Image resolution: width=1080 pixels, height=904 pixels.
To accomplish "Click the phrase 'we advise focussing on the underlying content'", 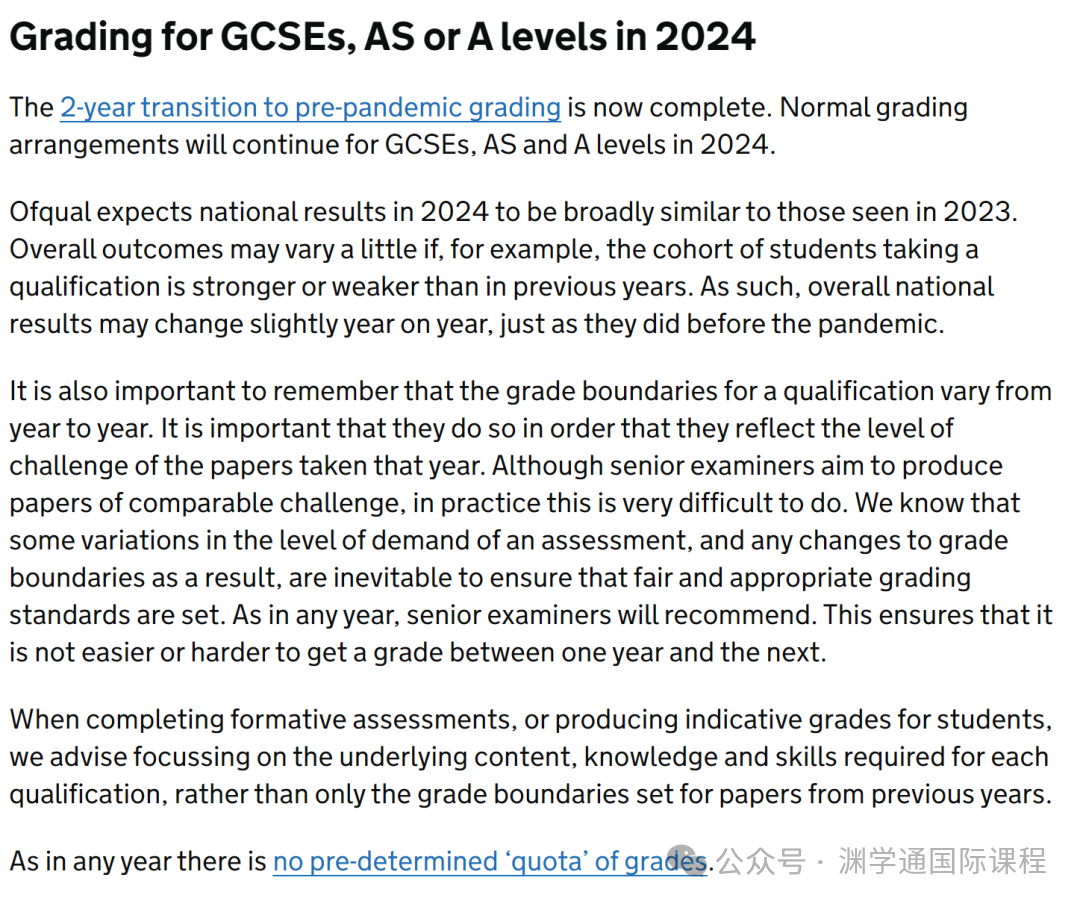I will 291,757.
